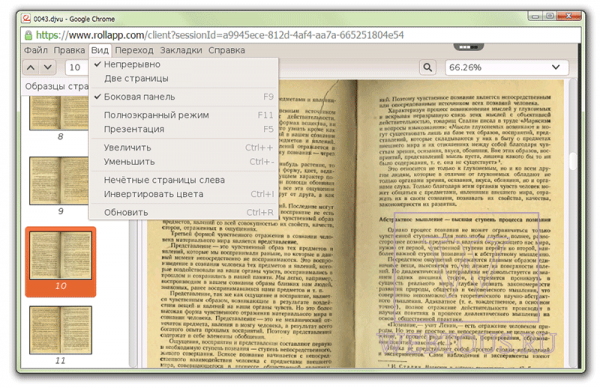Click the green padlock security icon
Image resolution: width=600 pixels, height=388 pixels.
[28, 36]
